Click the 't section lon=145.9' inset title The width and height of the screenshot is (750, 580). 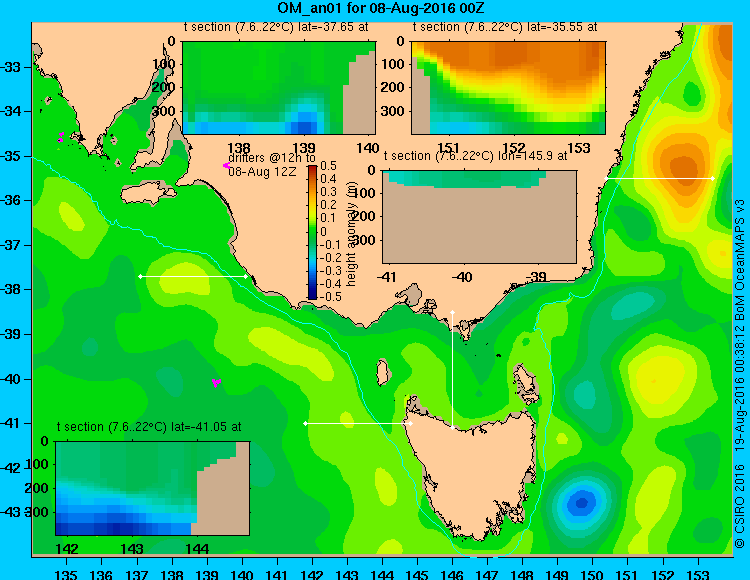(475, 156)
